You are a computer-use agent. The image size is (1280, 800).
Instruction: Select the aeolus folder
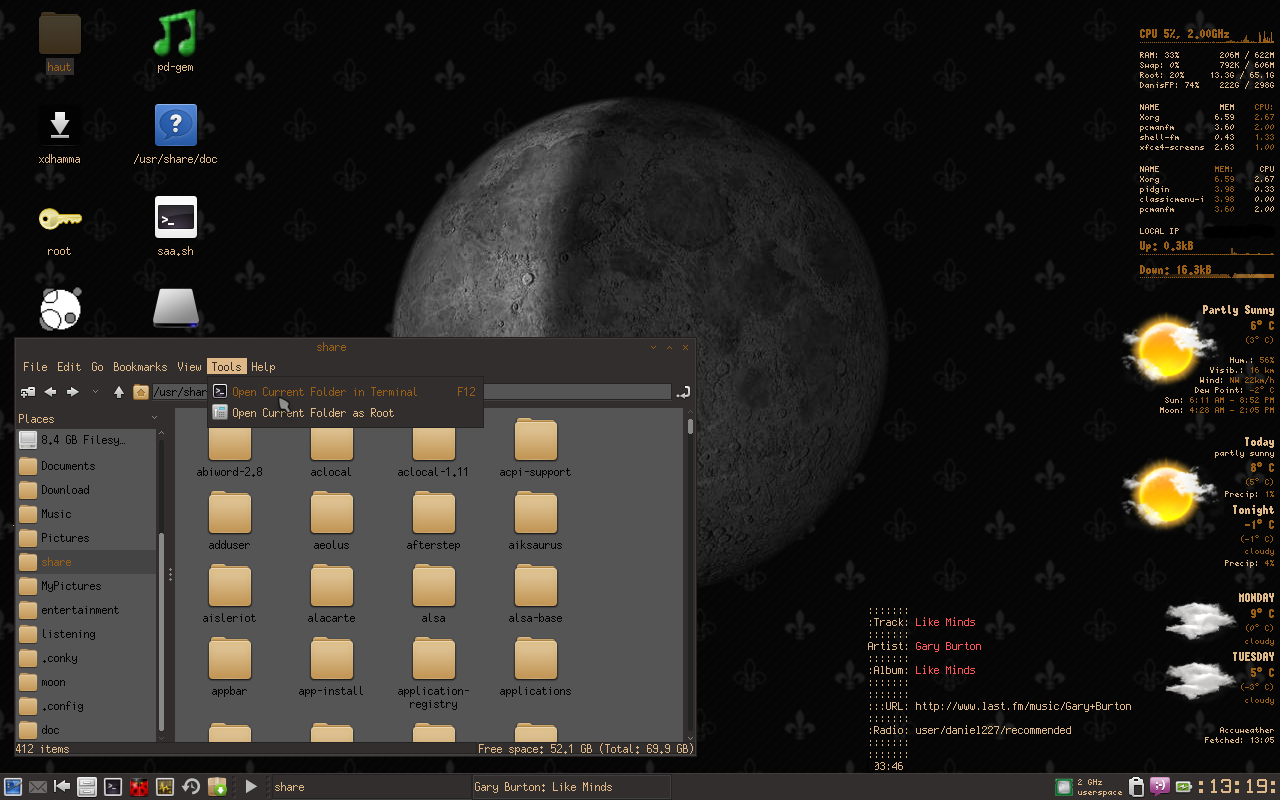click(x=331, y=520)
